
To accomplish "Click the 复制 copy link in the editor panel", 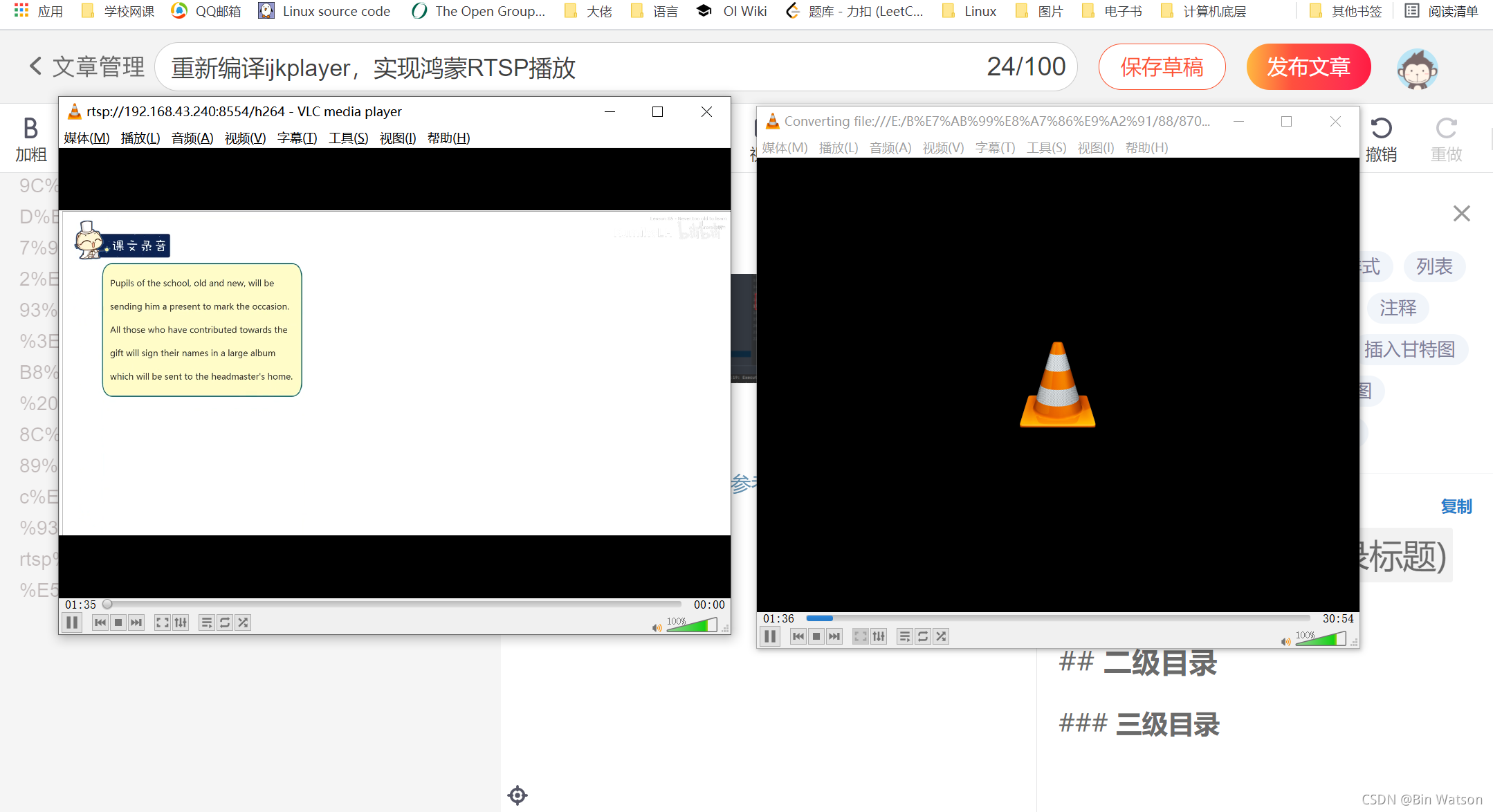I will click(1456, 506).
